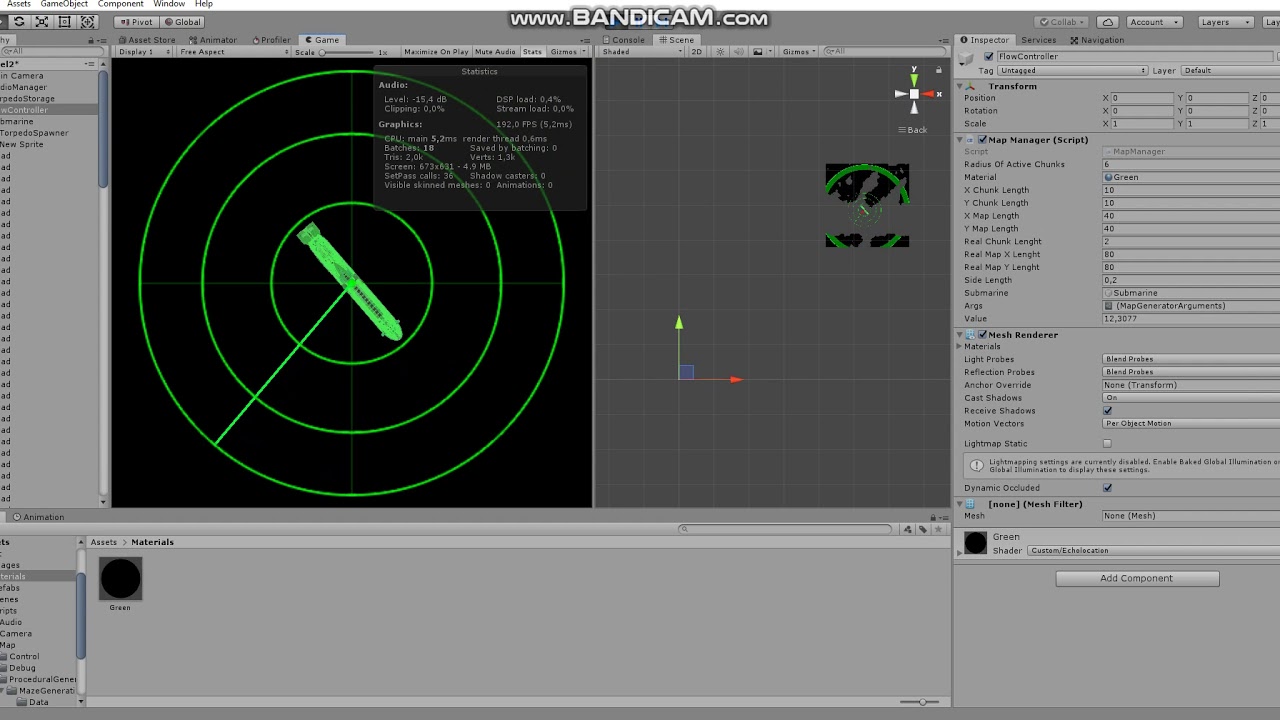Open Cast Shadows dropdown
Screen dimensions: 1280x720
(1190, 398)
